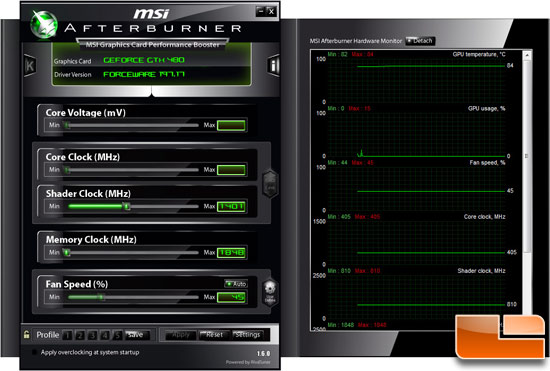Click the Fan Speed value field
The width and height of the screenshot is (550, 371).
(231, 297)
